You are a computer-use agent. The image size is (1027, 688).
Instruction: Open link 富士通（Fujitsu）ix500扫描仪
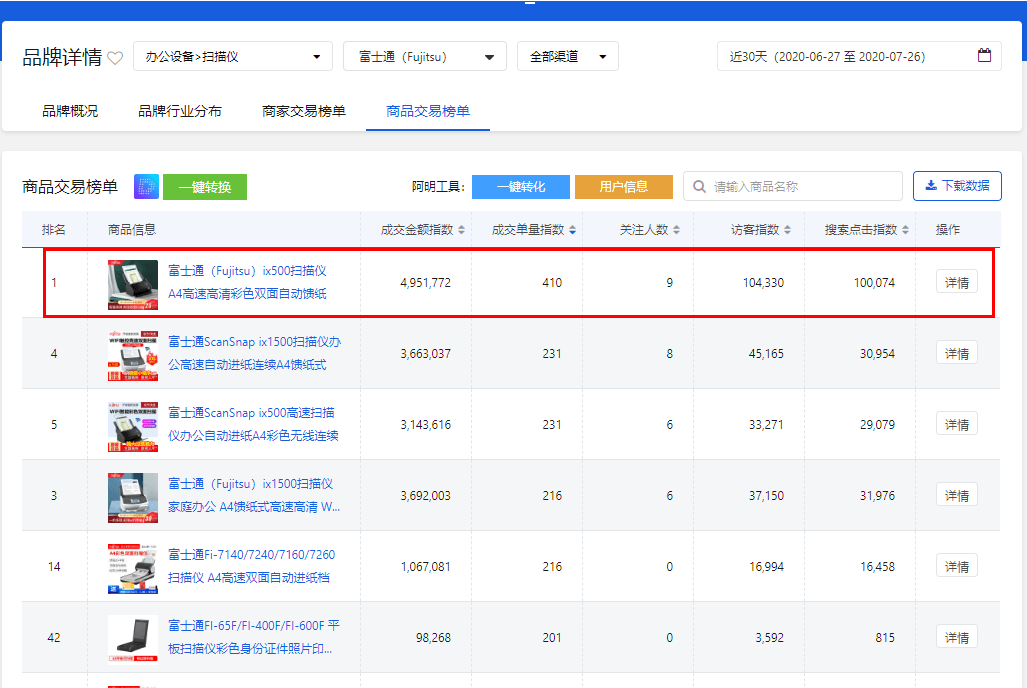247,282
